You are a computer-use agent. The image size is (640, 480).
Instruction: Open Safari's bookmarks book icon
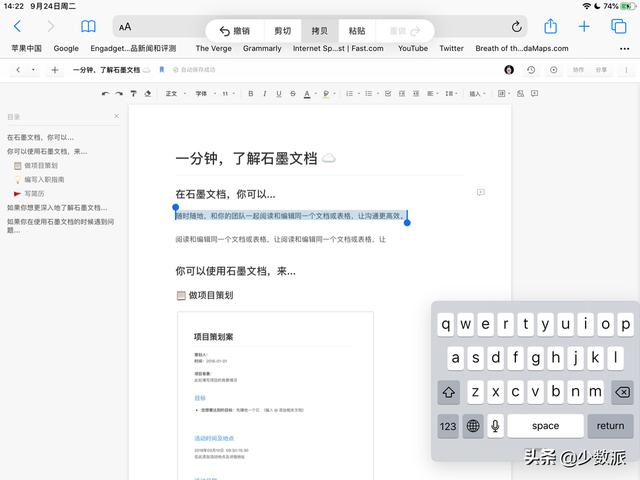pyautogui.click(x=88, y=27)
